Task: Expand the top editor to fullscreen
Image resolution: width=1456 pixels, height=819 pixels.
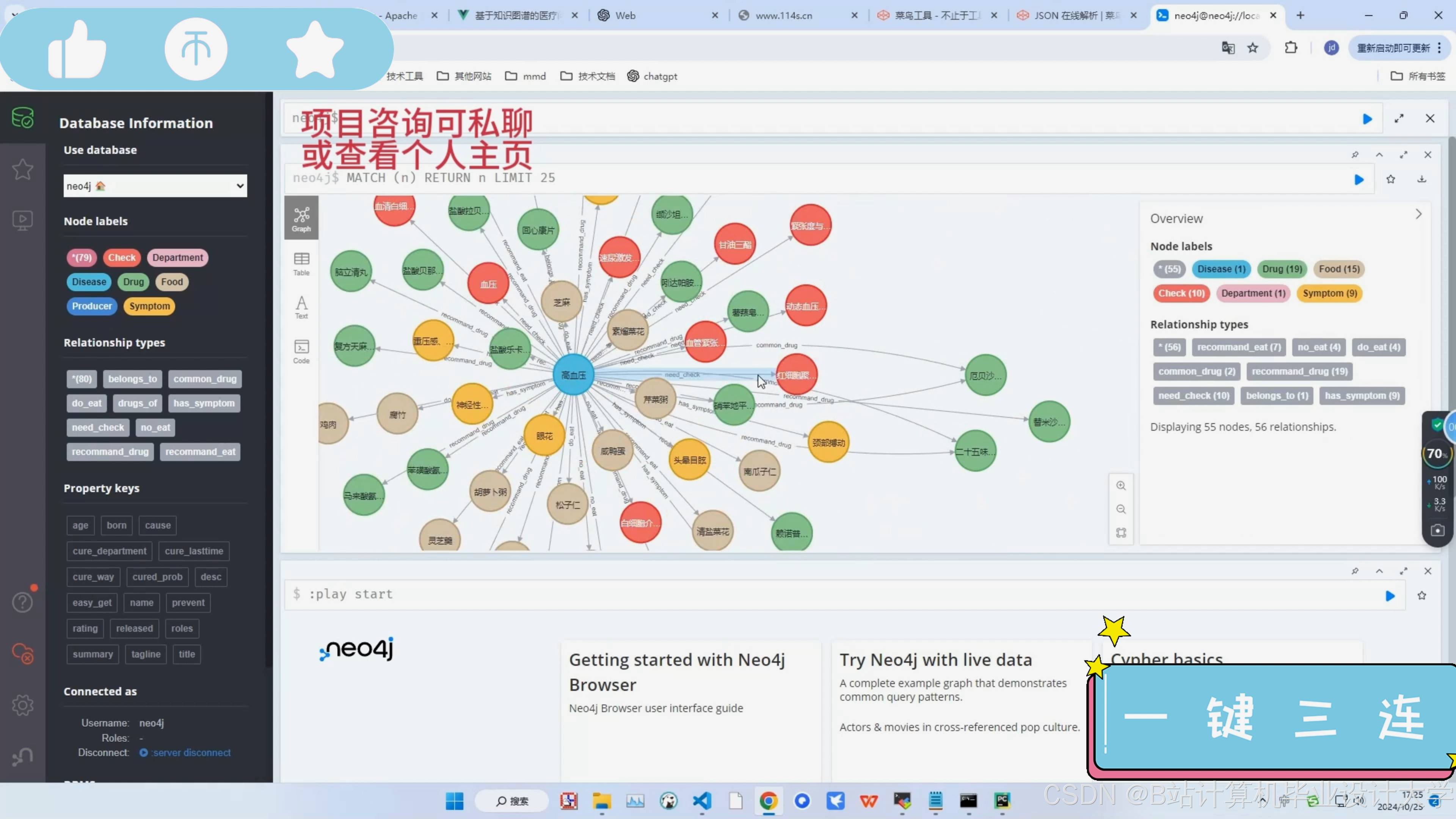Action: (x=1399, y=119)
